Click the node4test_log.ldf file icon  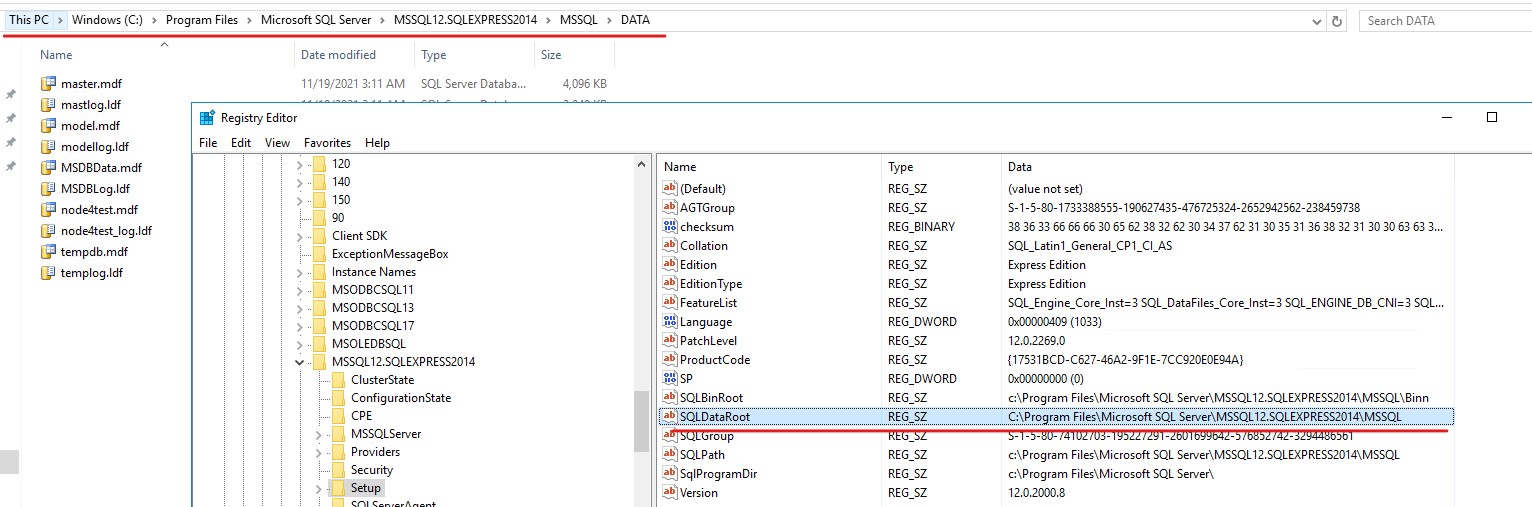point(47,231)
